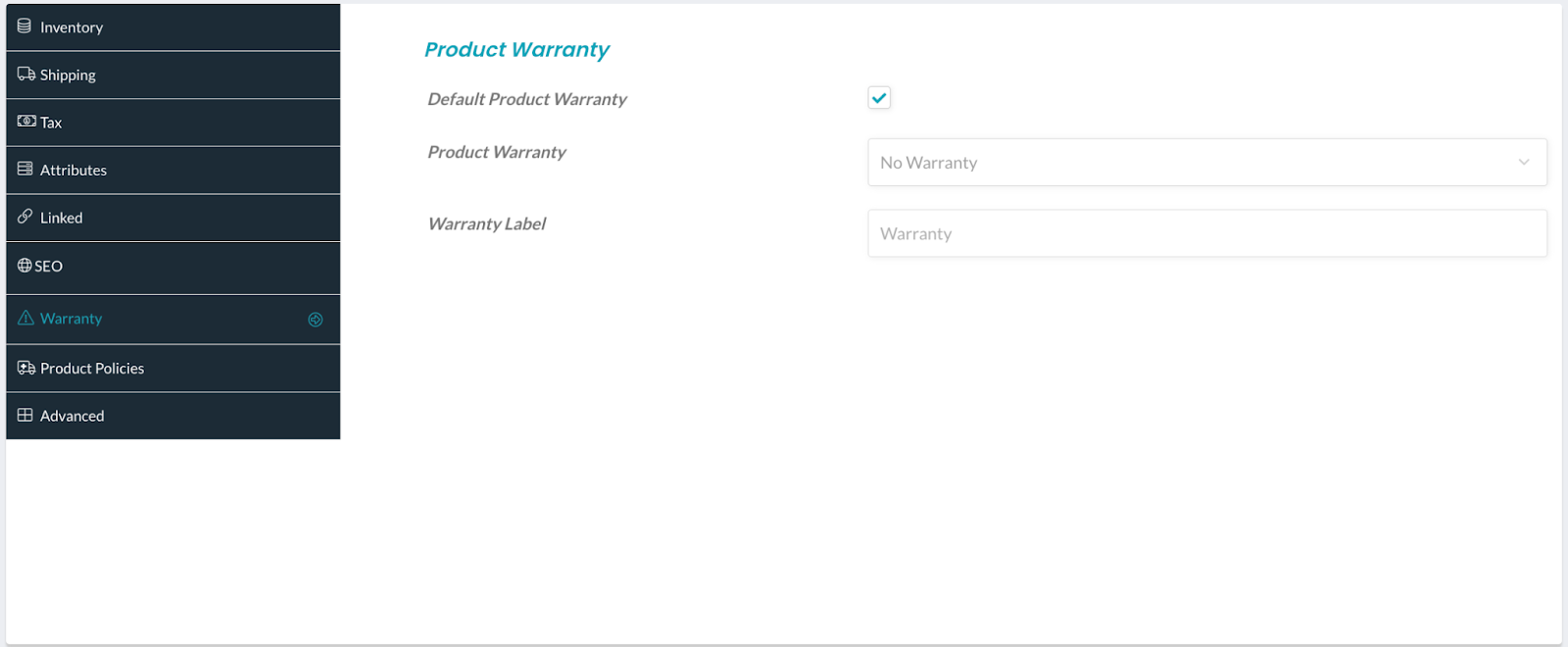The image size is (1568, 647).
Task: Open the Attributes tab
Action: tap(173, 170)
